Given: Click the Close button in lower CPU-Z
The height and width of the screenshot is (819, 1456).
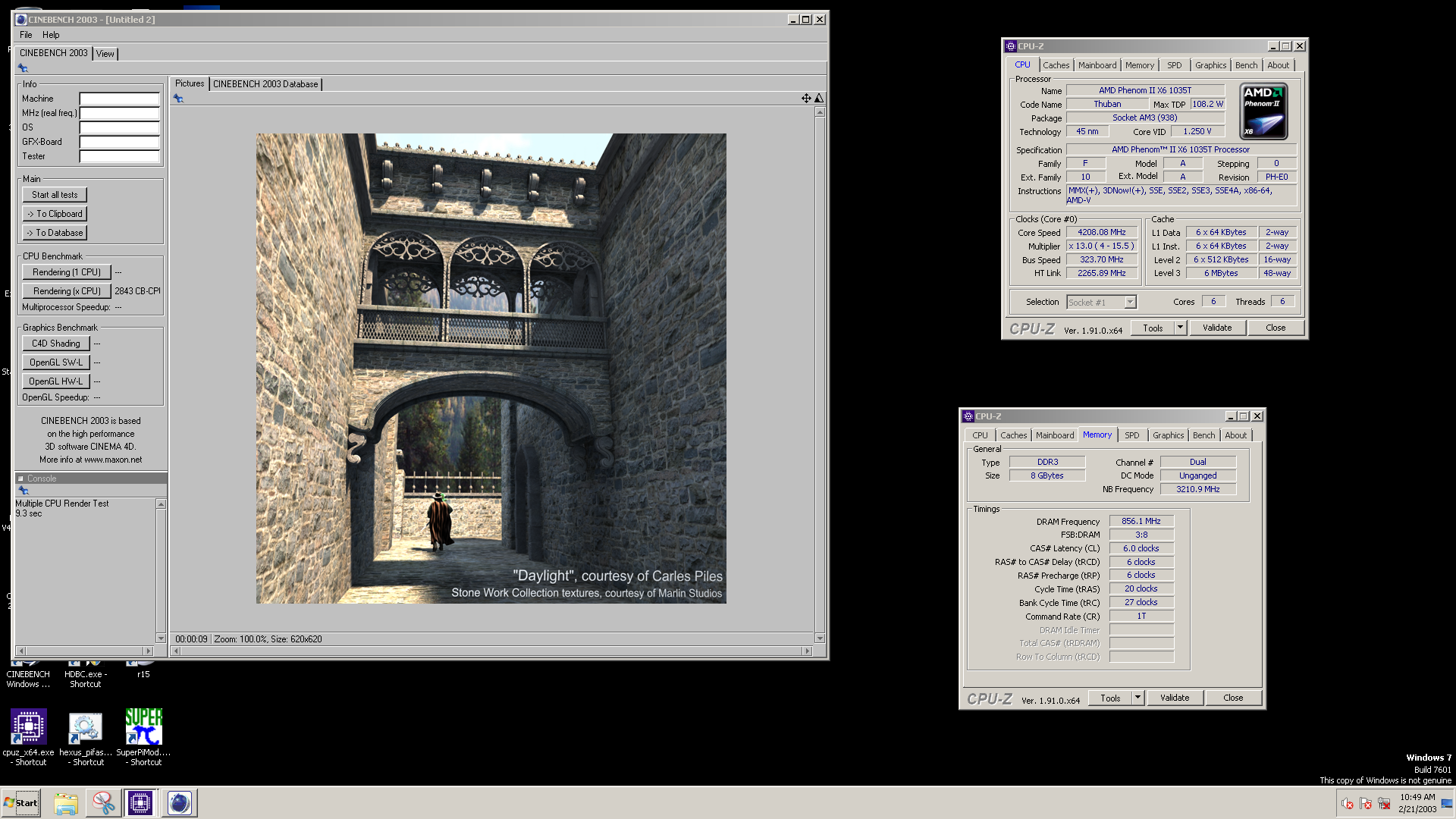Looking at the screenshot, I should click(1233, 698).
